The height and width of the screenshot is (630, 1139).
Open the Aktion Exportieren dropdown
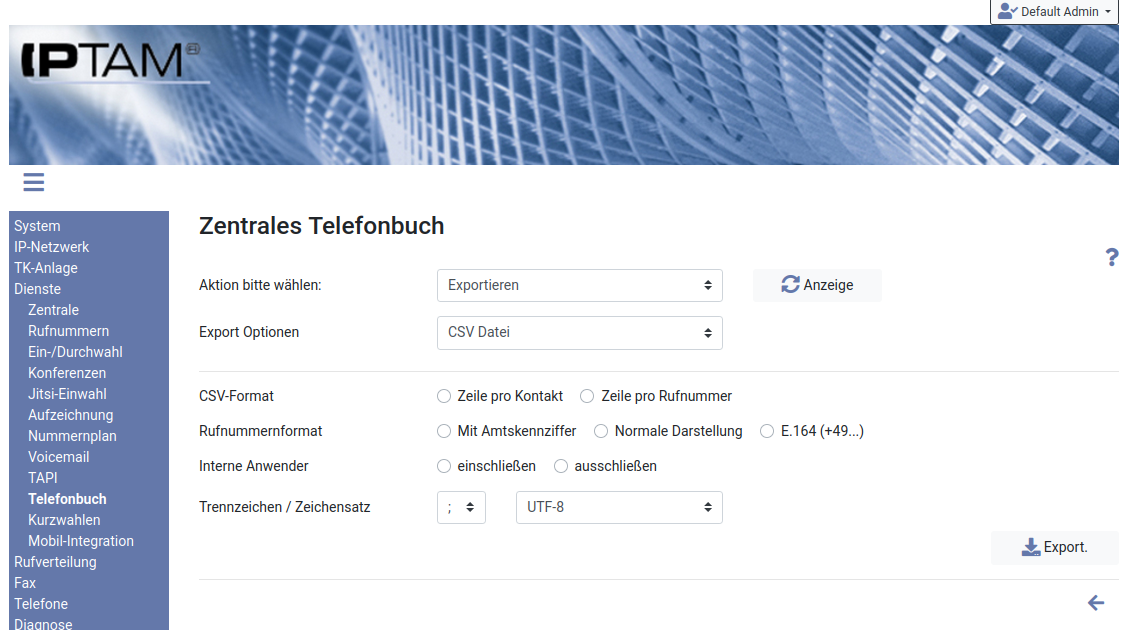click(579, 285)
